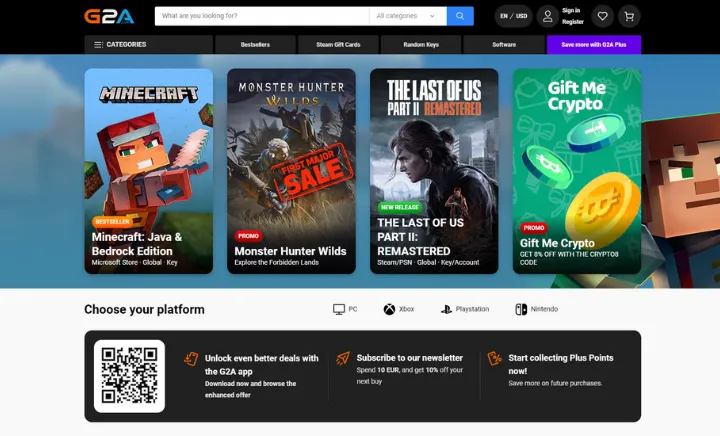Click the PROMO badge on Gift Me Crypto card
The height and width of the screenshot is (436, 720).
pos(534,228)
